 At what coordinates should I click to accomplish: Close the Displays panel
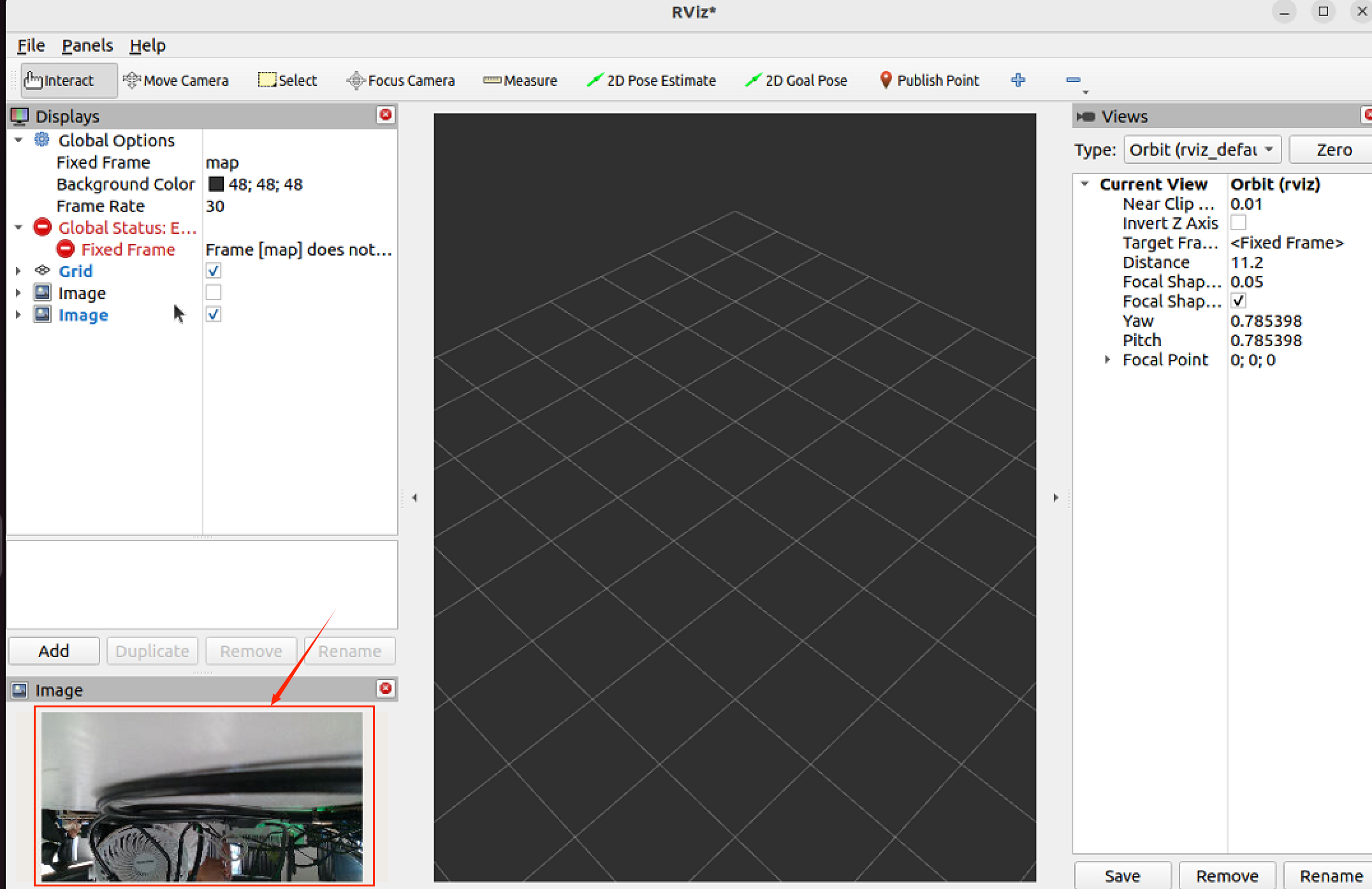tap(386, 115)
